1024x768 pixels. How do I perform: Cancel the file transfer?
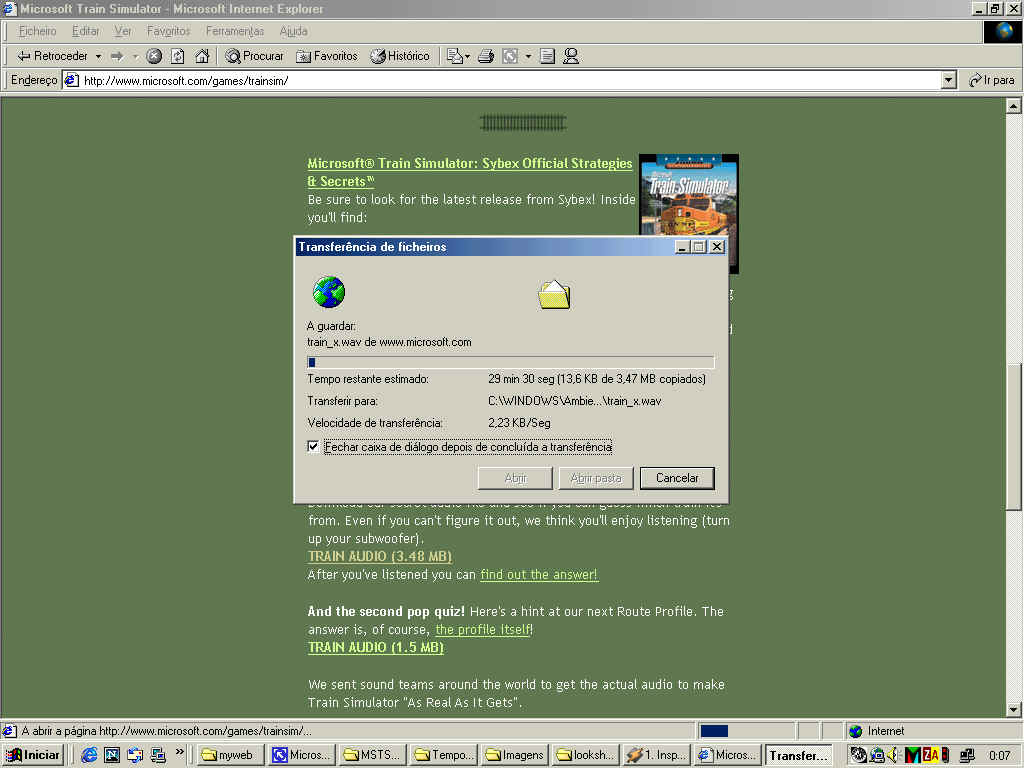pos(677,478)
